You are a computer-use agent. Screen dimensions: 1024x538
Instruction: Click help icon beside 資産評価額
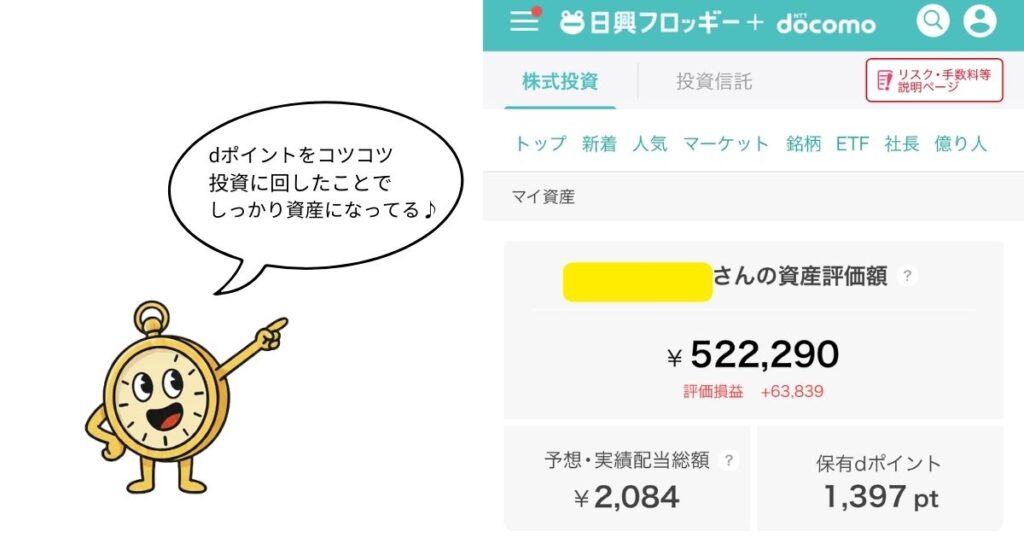point(907,276)
